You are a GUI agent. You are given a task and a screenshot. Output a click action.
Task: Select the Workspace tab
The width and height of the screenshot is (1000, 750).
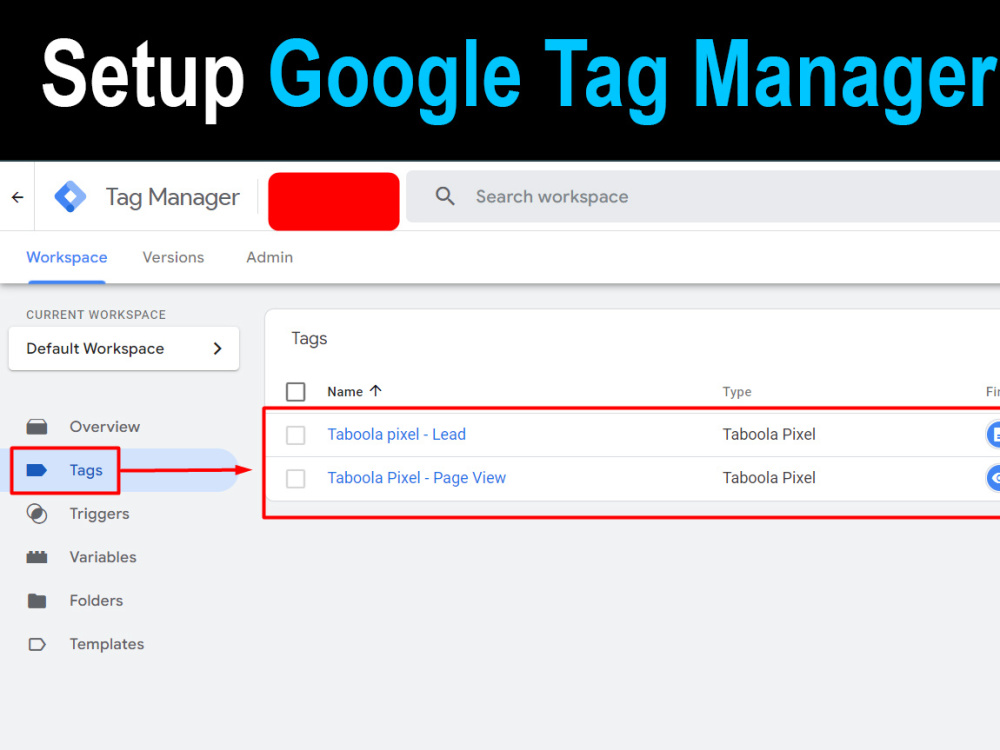click(66, 257)
